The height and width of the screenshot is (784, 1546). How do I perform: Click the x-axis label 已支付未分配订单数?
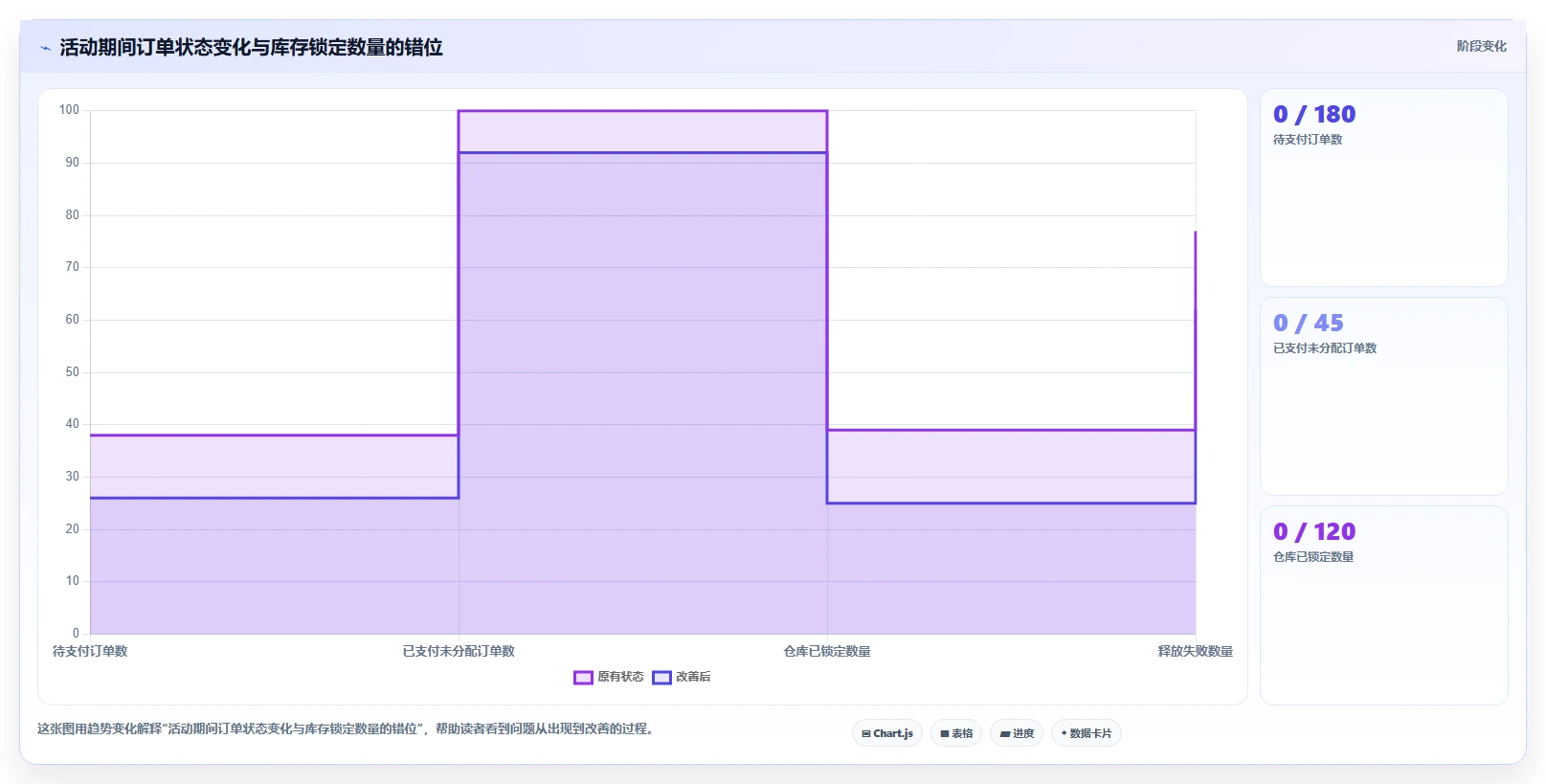click(459, 651)
